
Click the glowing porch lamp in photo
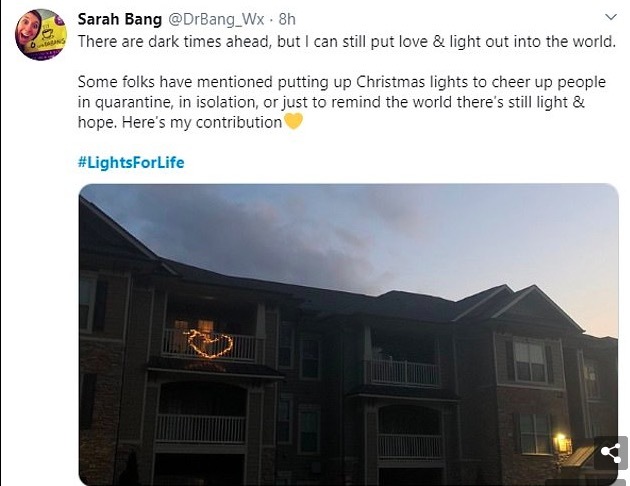[x=563, y=441]
